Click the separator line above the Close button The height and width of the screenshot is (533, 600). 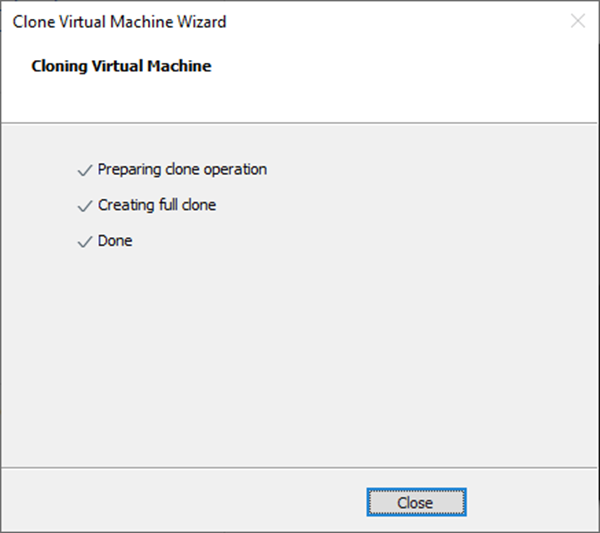point(300,468)
